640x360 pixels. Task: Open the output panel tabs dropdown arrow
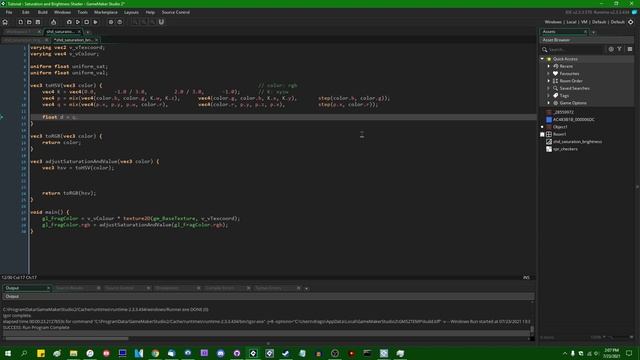coord(307,289)
